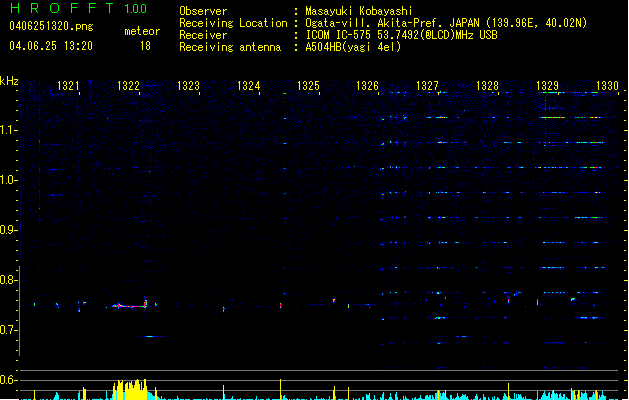Screen dimensions: 629x400
Task: Click the kHz axis unit label
Action: [9, 81]
